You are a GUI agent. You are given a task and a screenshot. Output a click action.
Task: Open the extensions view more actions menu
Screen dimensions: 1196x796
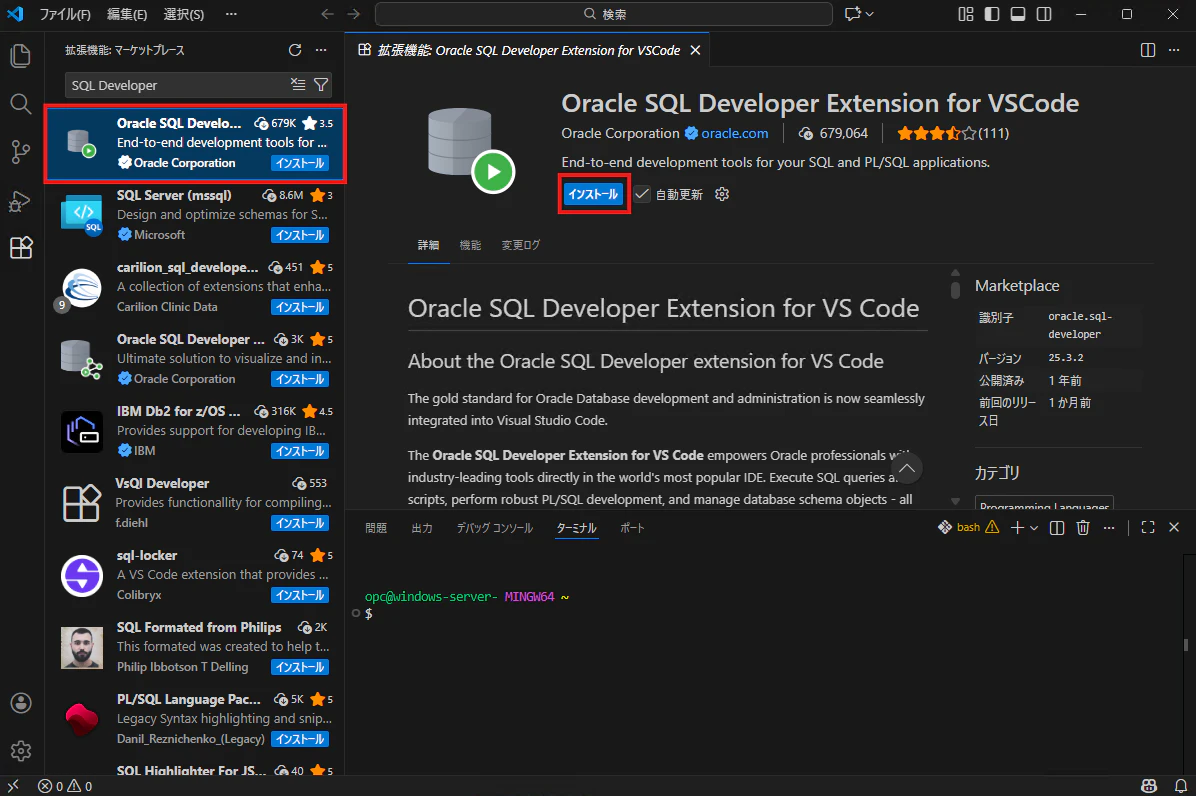coord(321,50)
